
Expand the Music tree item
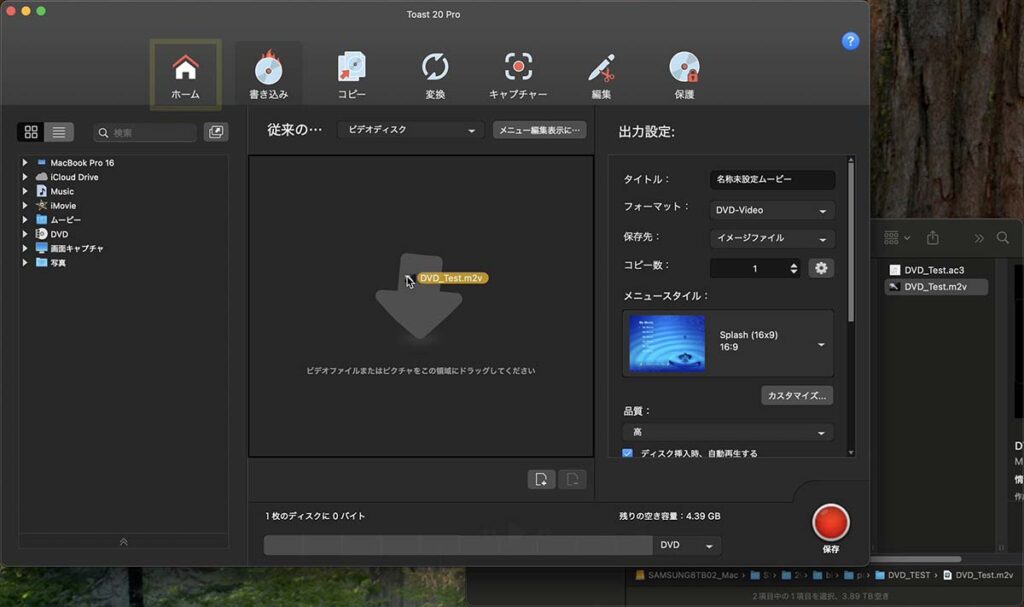[x=25, y=191]
